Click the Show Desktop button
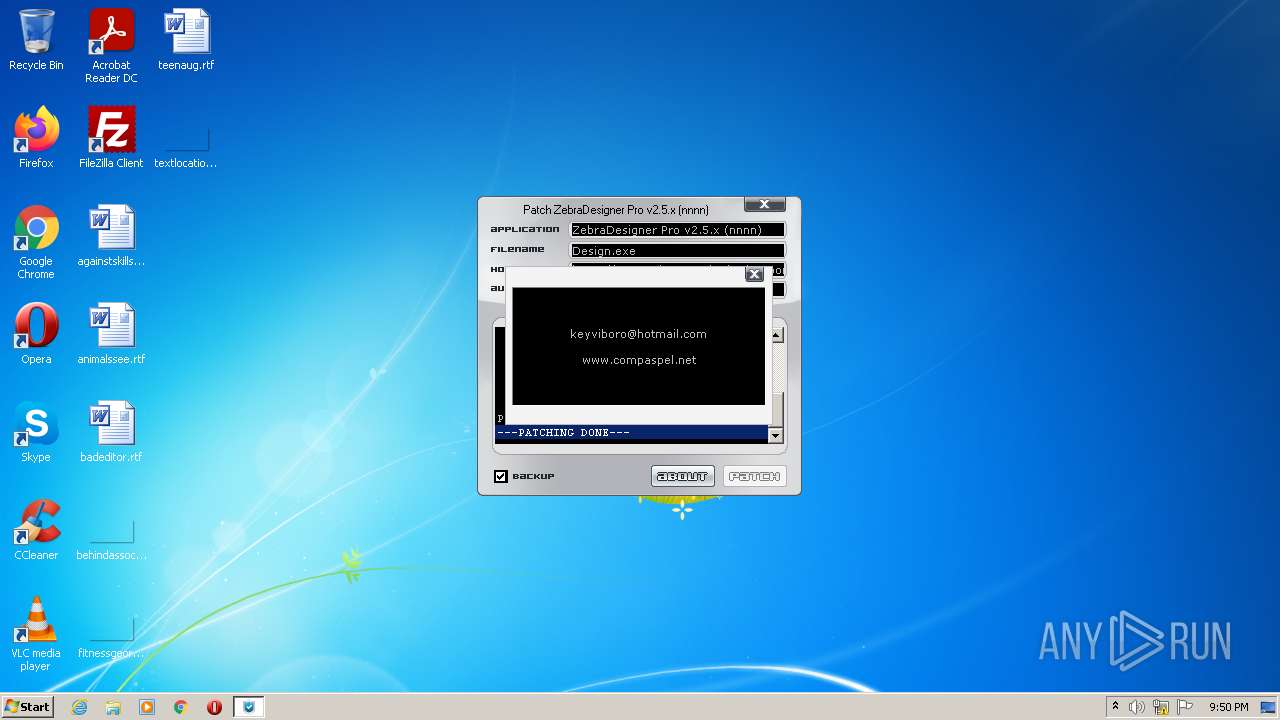This screenshot has width=1280, height=720. click(1269, 707)
